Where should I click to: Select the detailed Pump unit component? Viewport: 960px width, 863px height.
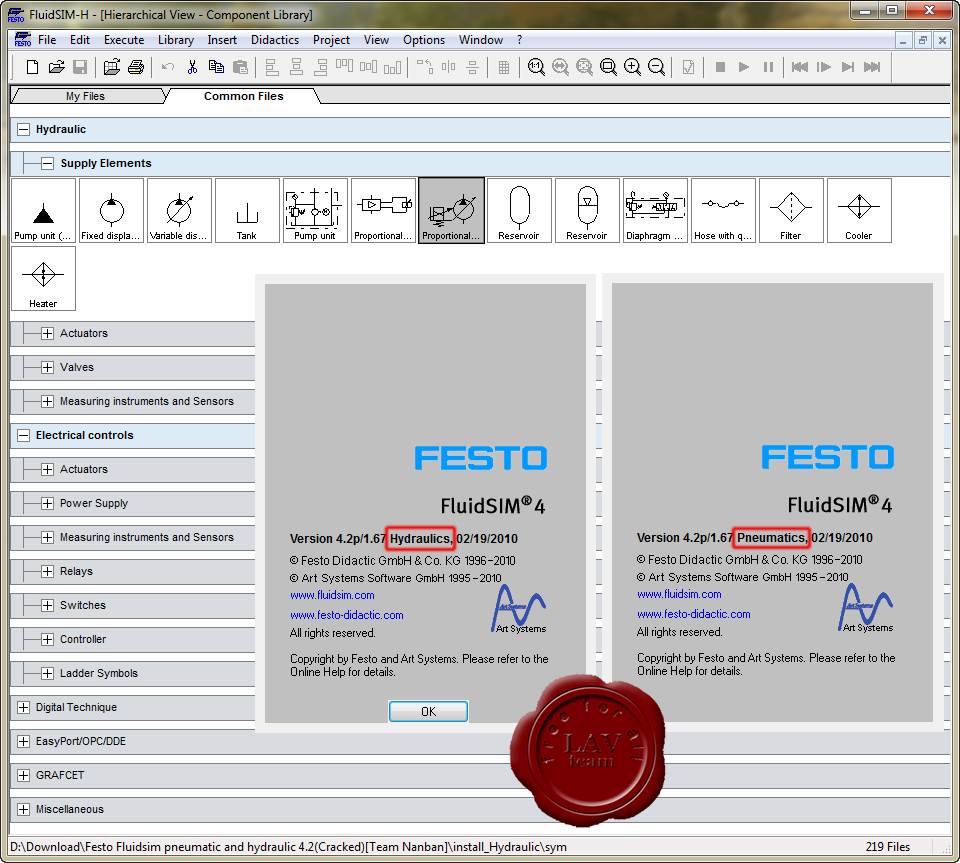[315, 211]
